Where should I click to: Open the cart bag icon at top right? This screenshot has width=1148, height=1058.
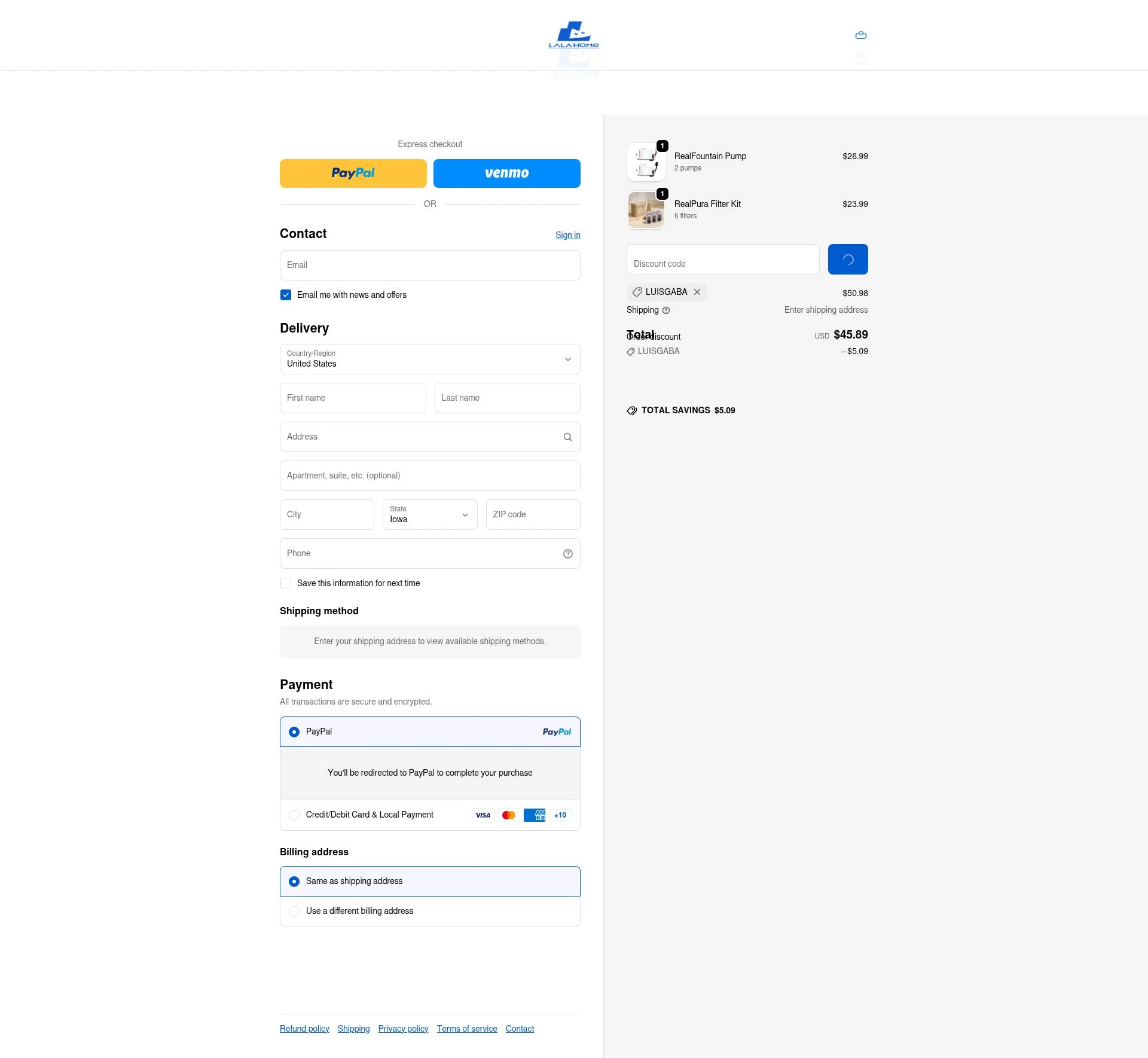(861, 35)
